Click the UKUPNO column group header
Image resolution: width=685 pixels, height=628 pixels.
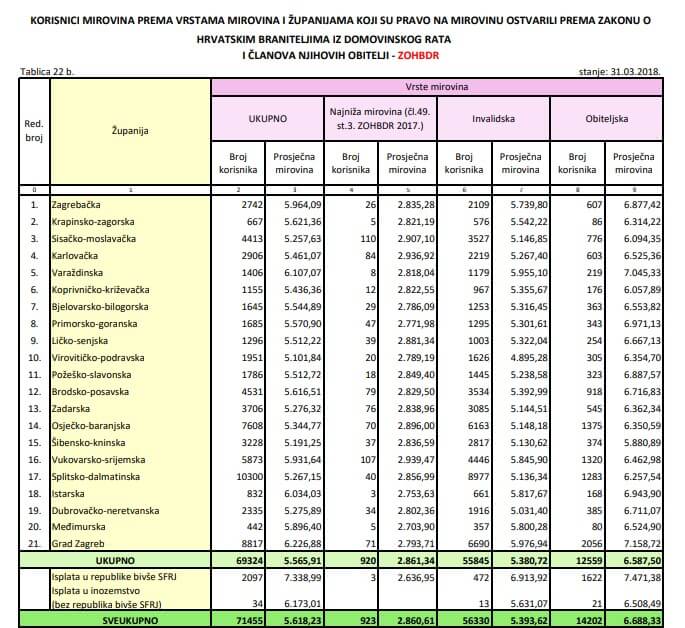(267, 117)
